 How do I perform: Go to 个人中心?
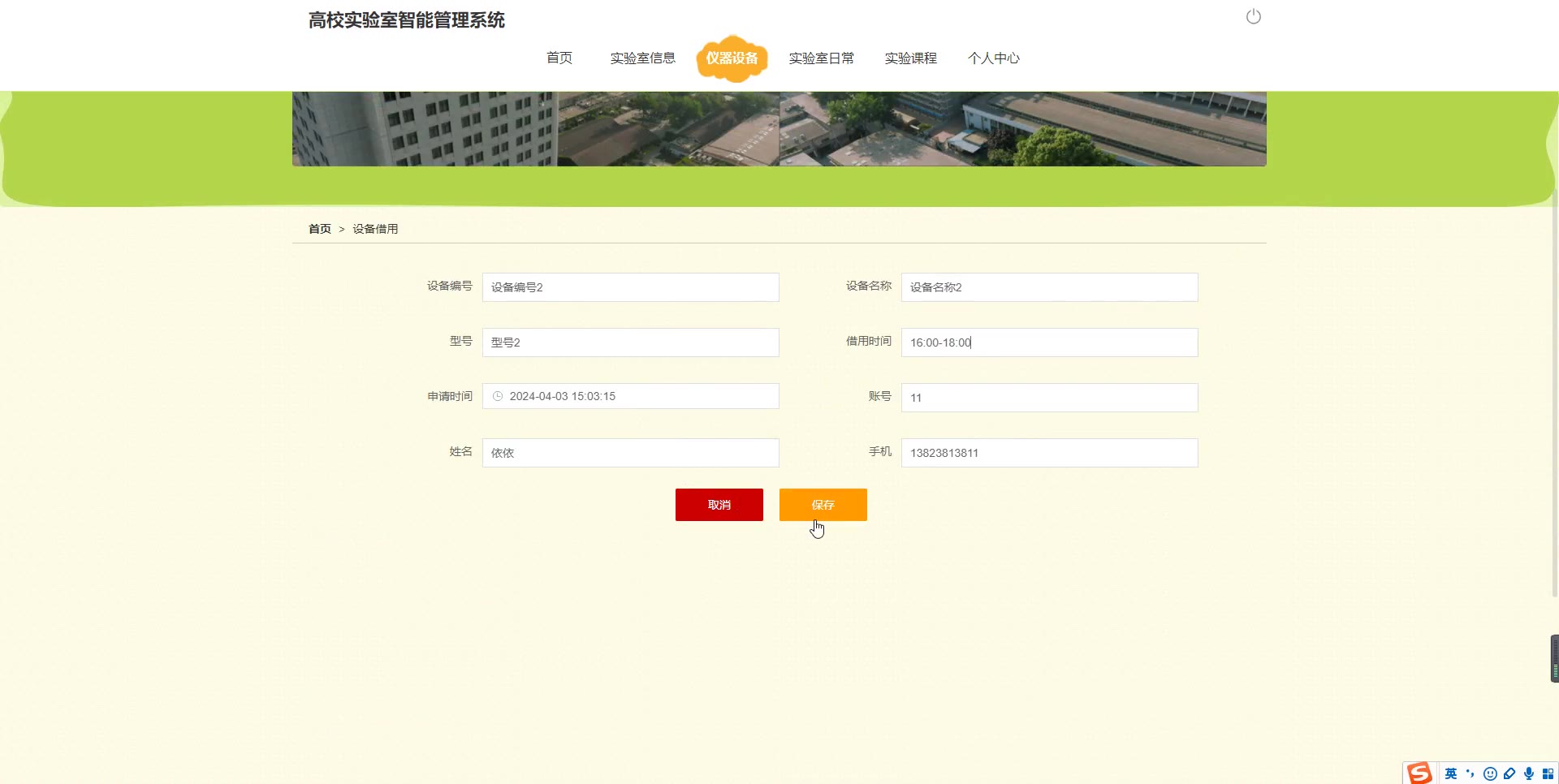[x=994, y=58]
